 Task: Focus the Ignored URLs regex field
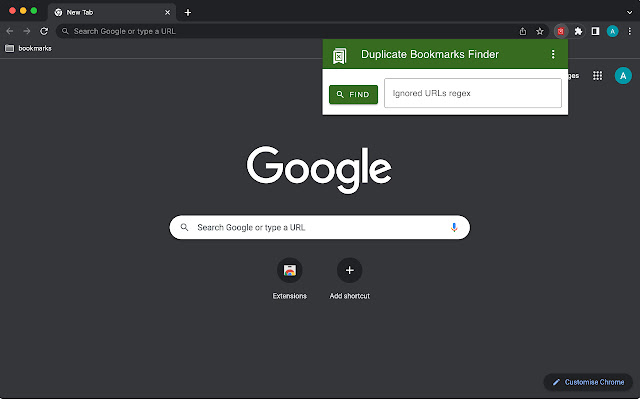coord(473,93)
